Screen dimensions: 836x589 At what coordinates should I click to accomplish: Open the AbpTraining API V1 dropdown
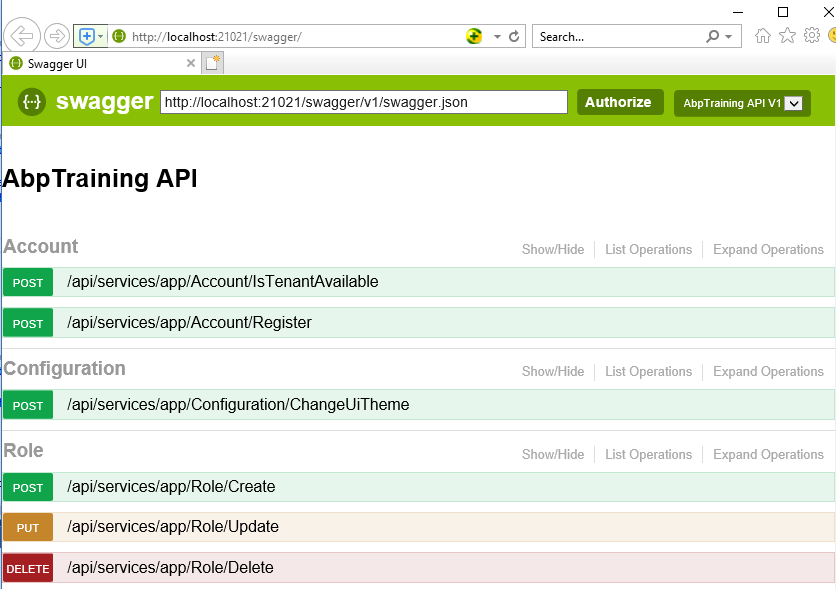tap(742, 103)
